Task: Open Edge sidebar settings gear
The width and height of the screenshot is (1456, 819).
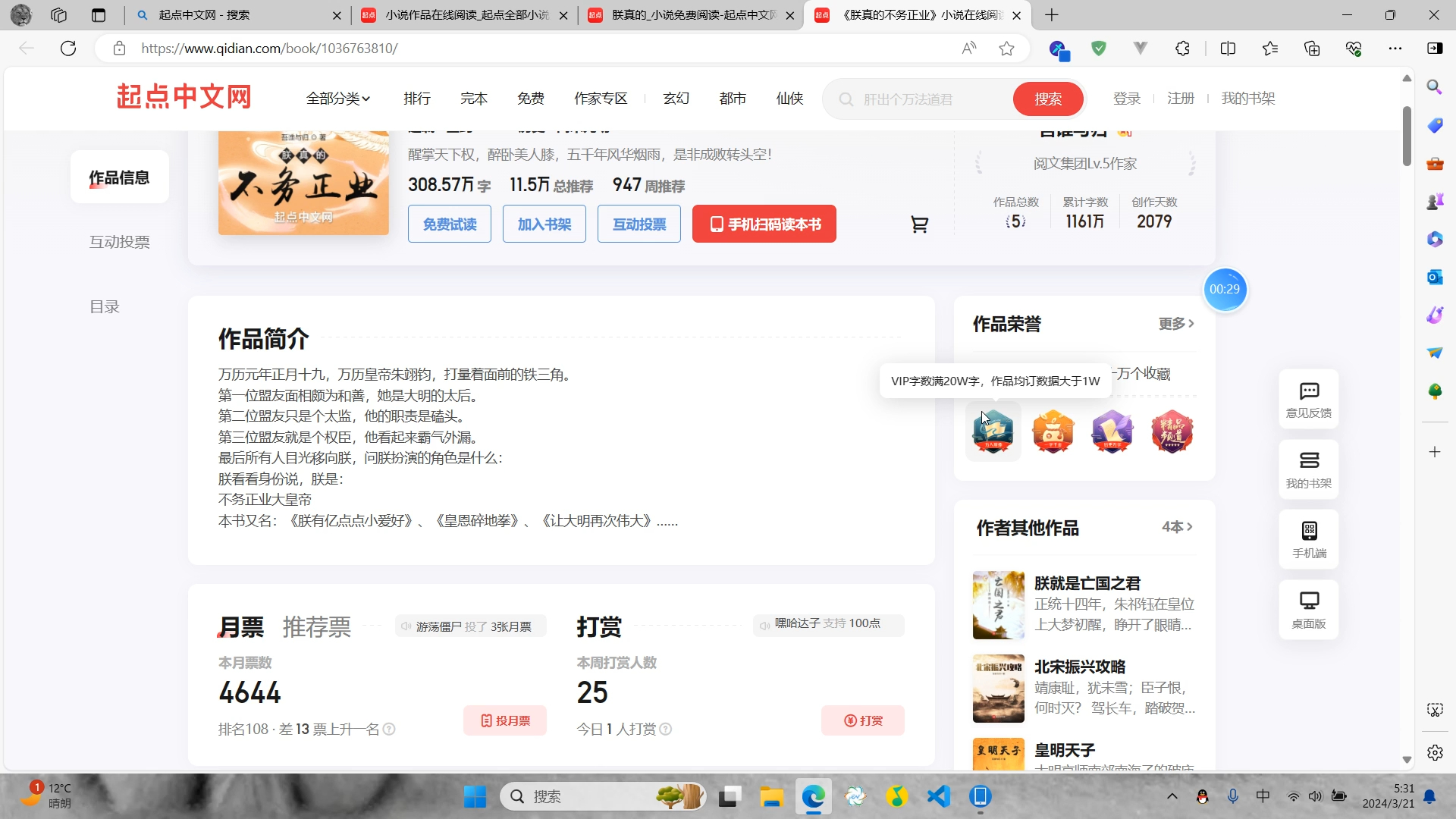Action: pyautogui.click(x=1435, y=752)
